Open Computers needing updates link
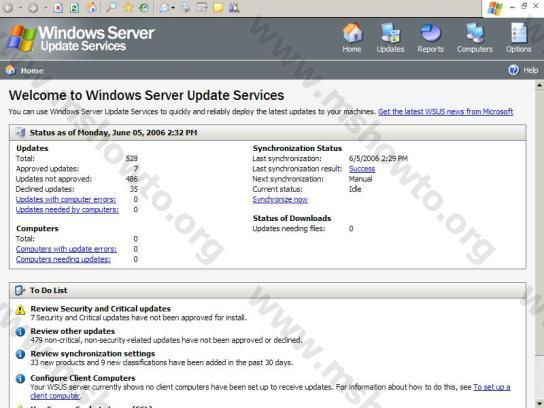 pos(63,259)
